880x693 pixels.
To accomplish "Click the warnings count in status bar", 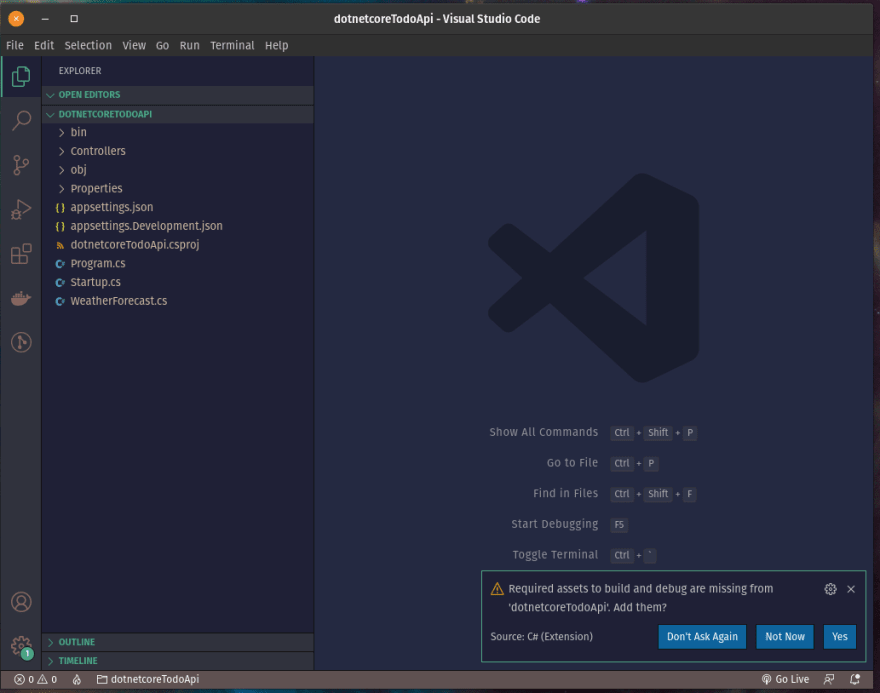I will (x=47, y=680).
